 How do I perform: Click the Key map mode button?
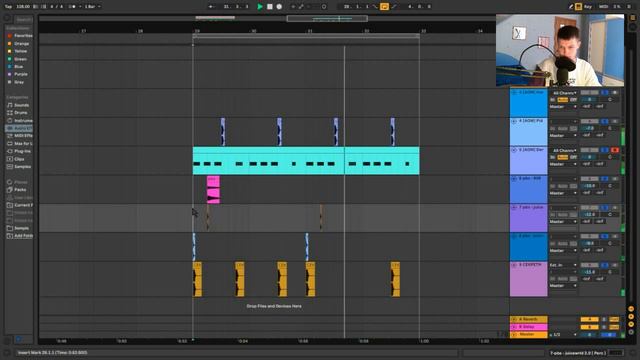pyautogui.click(x=588, y=7)
